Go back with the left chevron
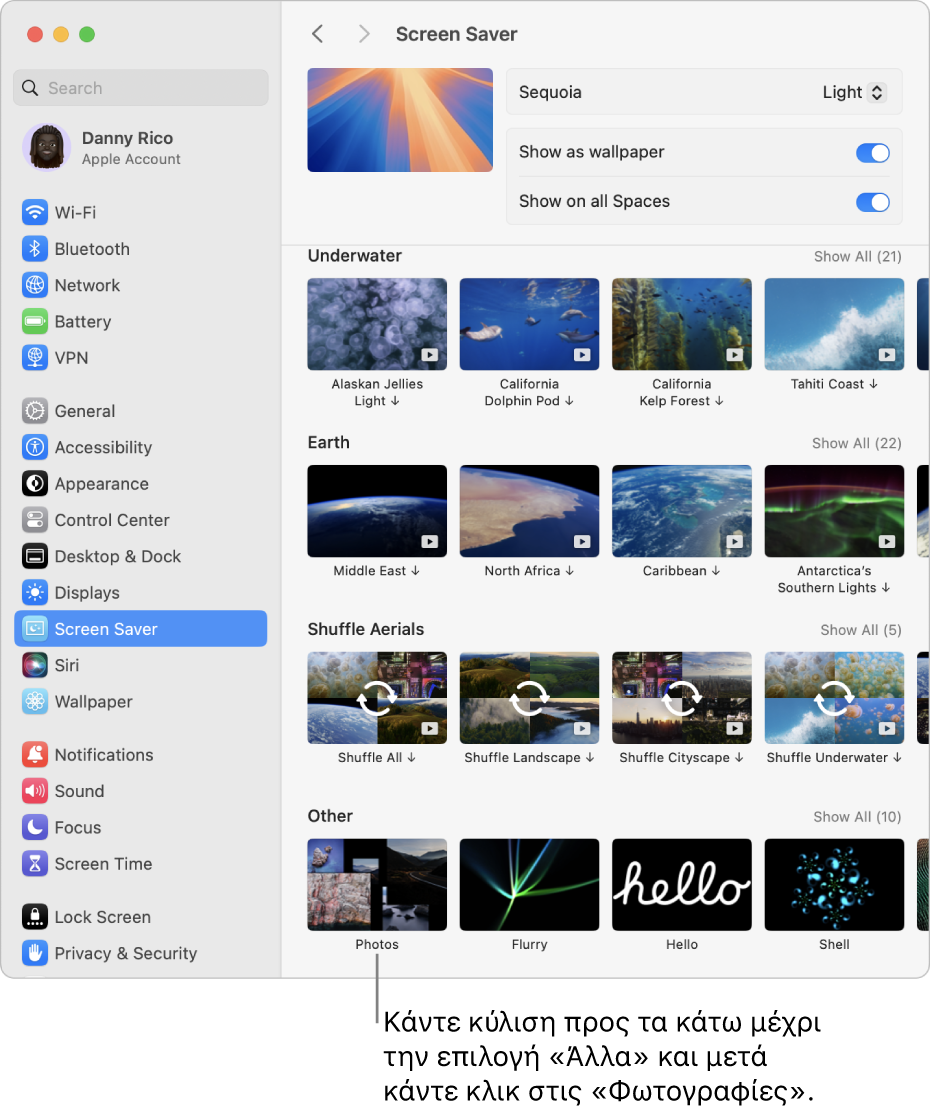The image size is (931, 1115). [x=318, y=33]
